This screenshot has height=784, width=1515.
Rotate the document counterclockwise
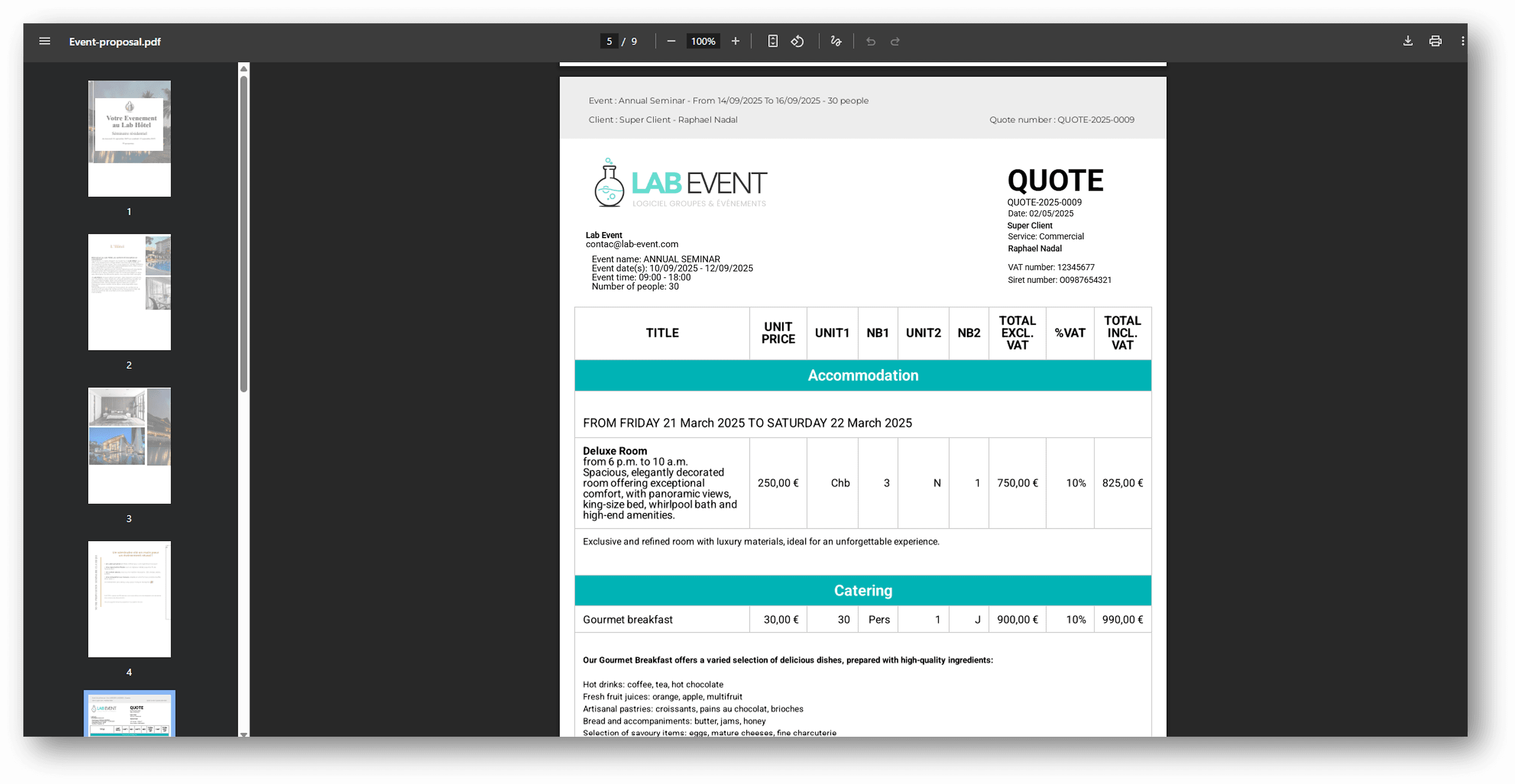pos(798,41)
